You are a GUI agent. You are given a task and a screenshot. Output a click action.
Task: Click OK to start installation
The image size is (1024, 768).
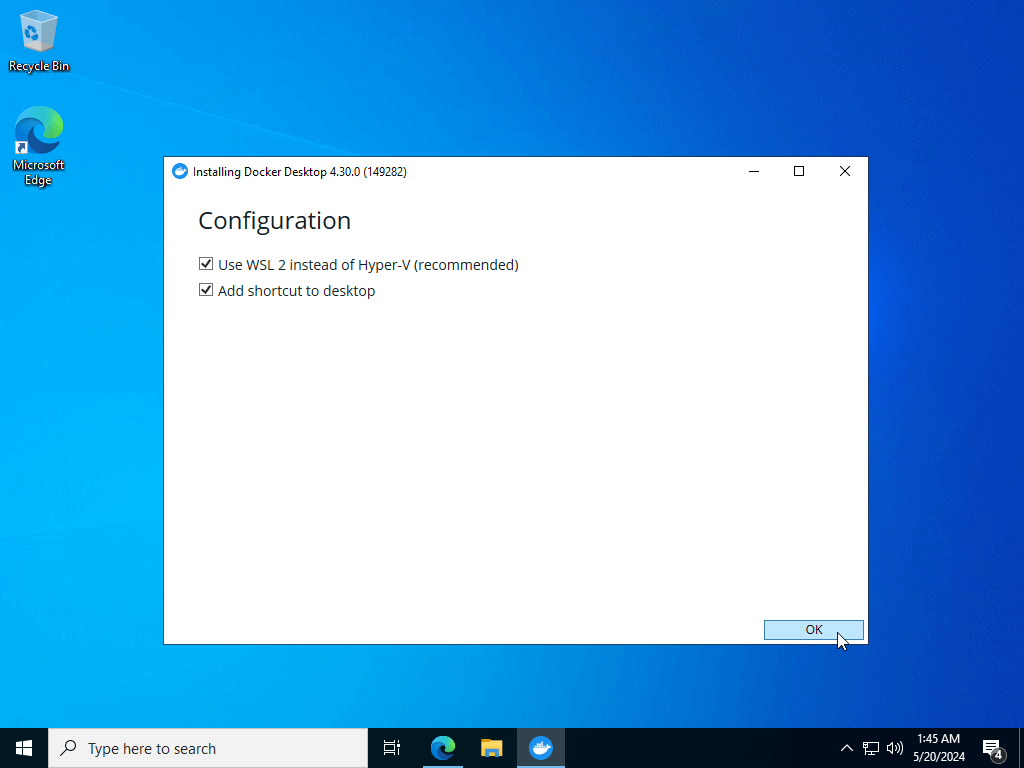pos(814,630)
